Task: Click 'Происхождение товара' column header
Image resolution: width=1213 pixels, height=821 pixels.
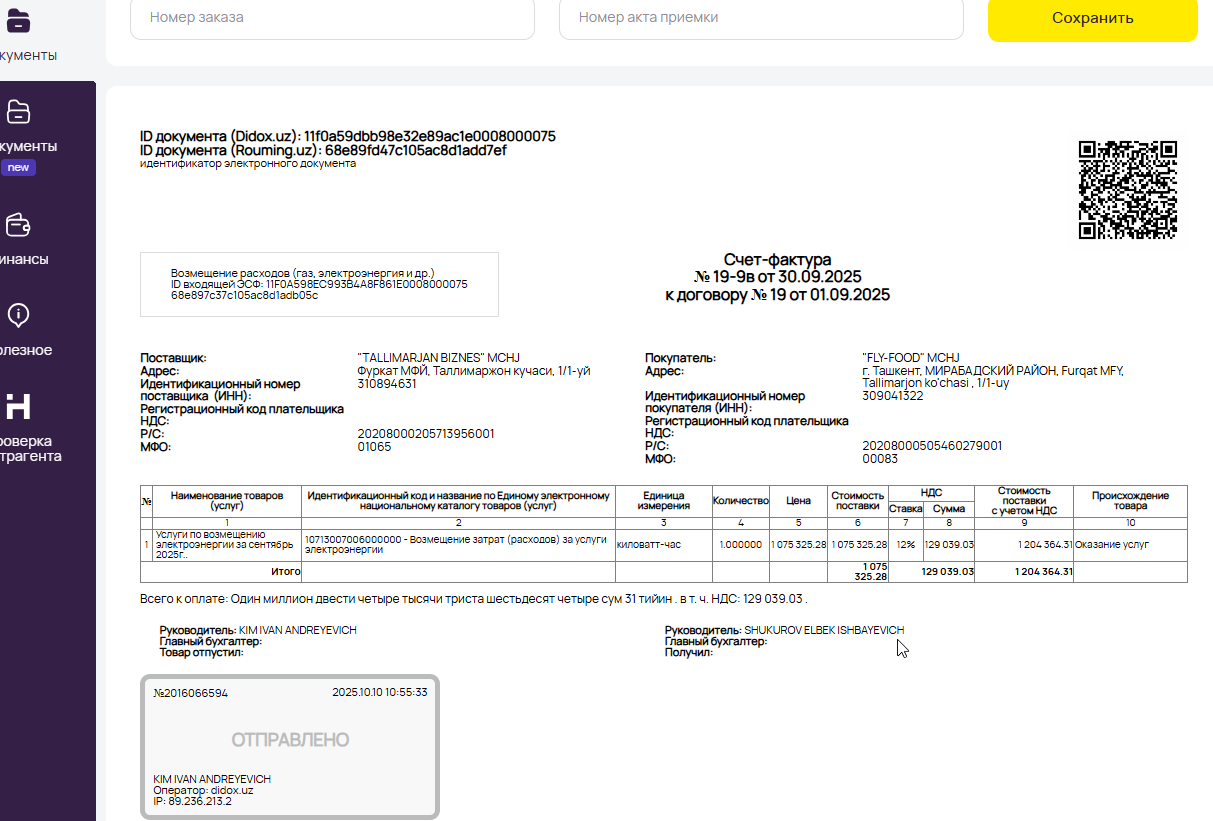Action: [x=1130, y=501]
